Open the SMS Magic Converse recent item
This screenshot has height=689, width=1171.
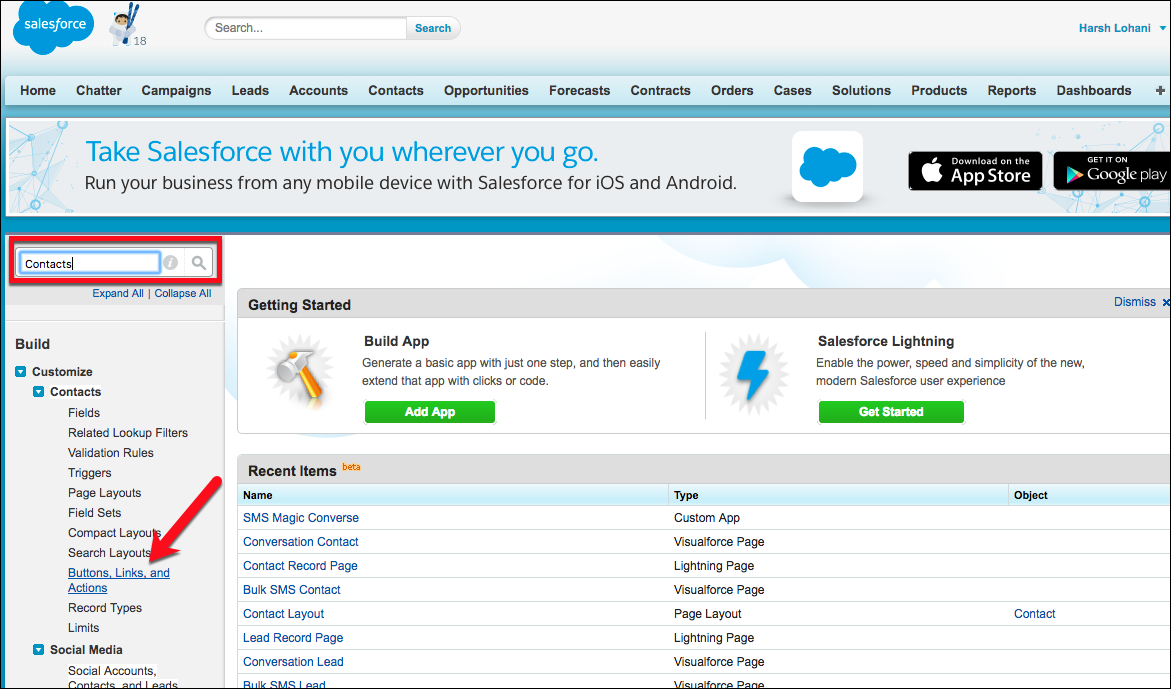(301, 518)
